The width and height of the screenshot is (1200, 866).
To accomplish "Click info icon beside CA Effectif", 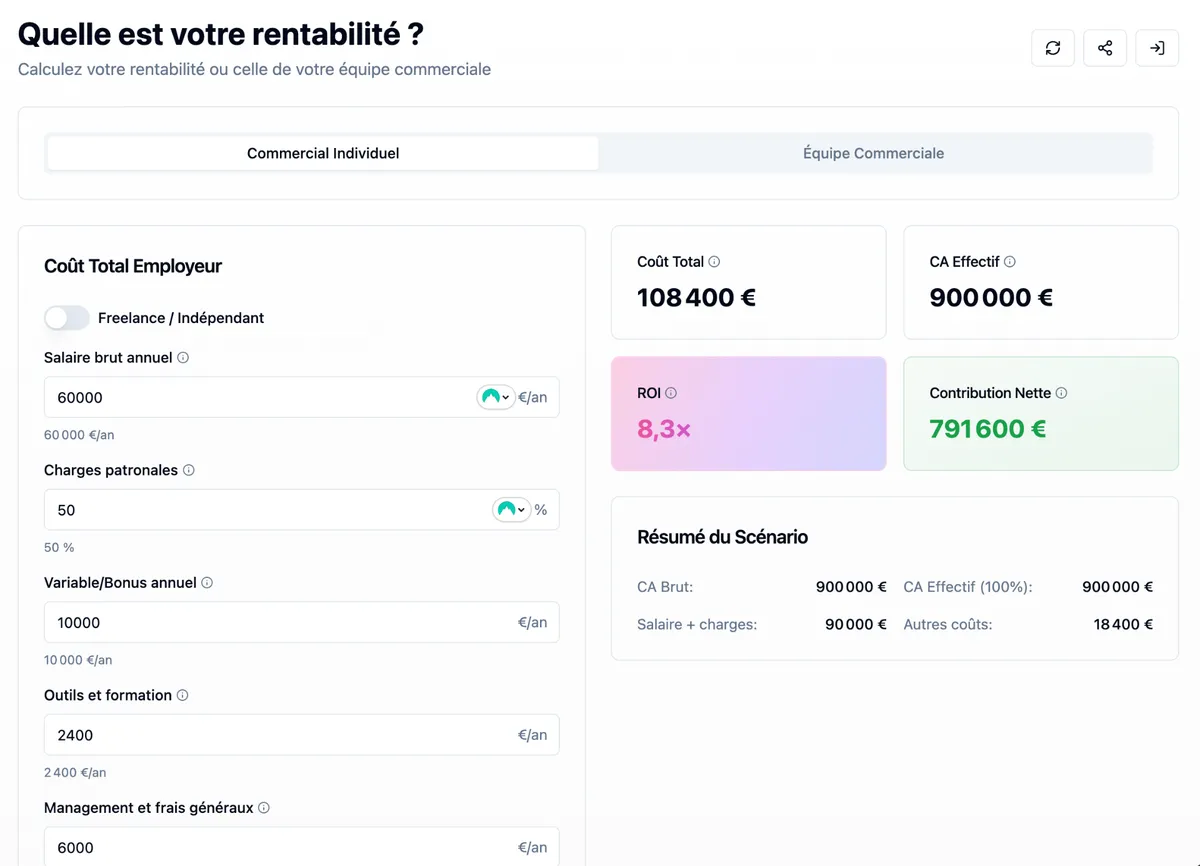I will [1010, 261].
